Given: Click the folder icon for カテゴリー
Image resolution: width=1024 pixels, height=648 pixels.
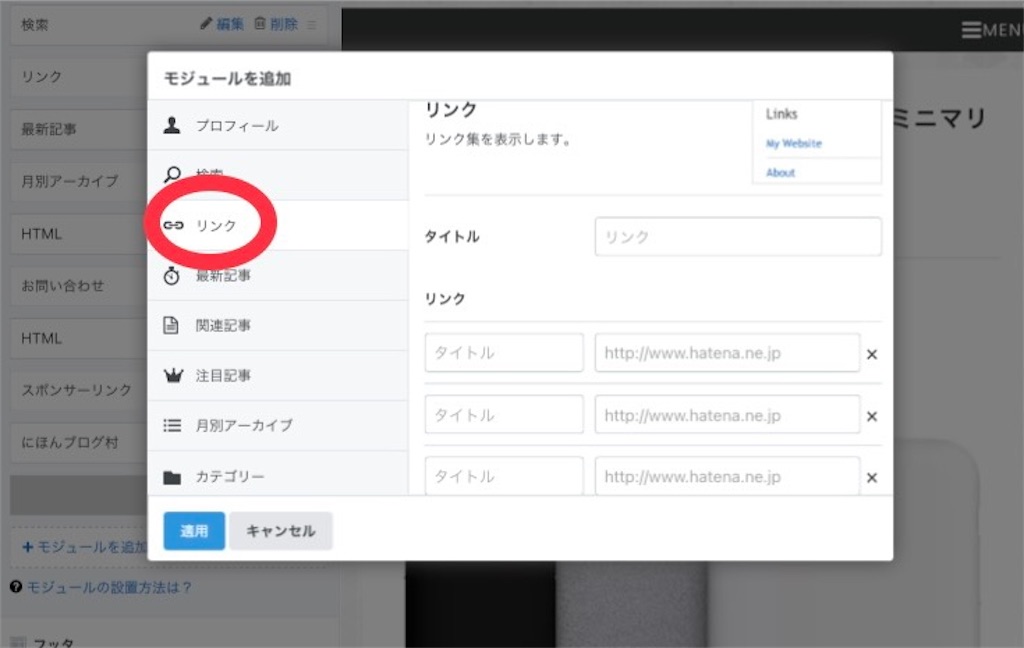Looking at the screenshot, I should pos(172,478).
